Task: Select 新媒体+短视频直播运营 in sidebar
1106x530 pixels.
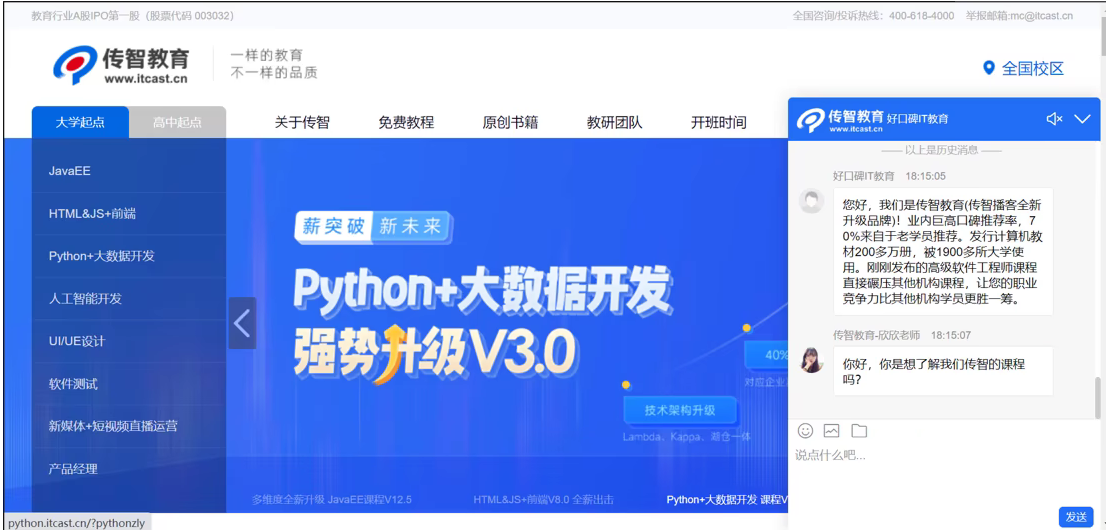Action: [129, 426]
